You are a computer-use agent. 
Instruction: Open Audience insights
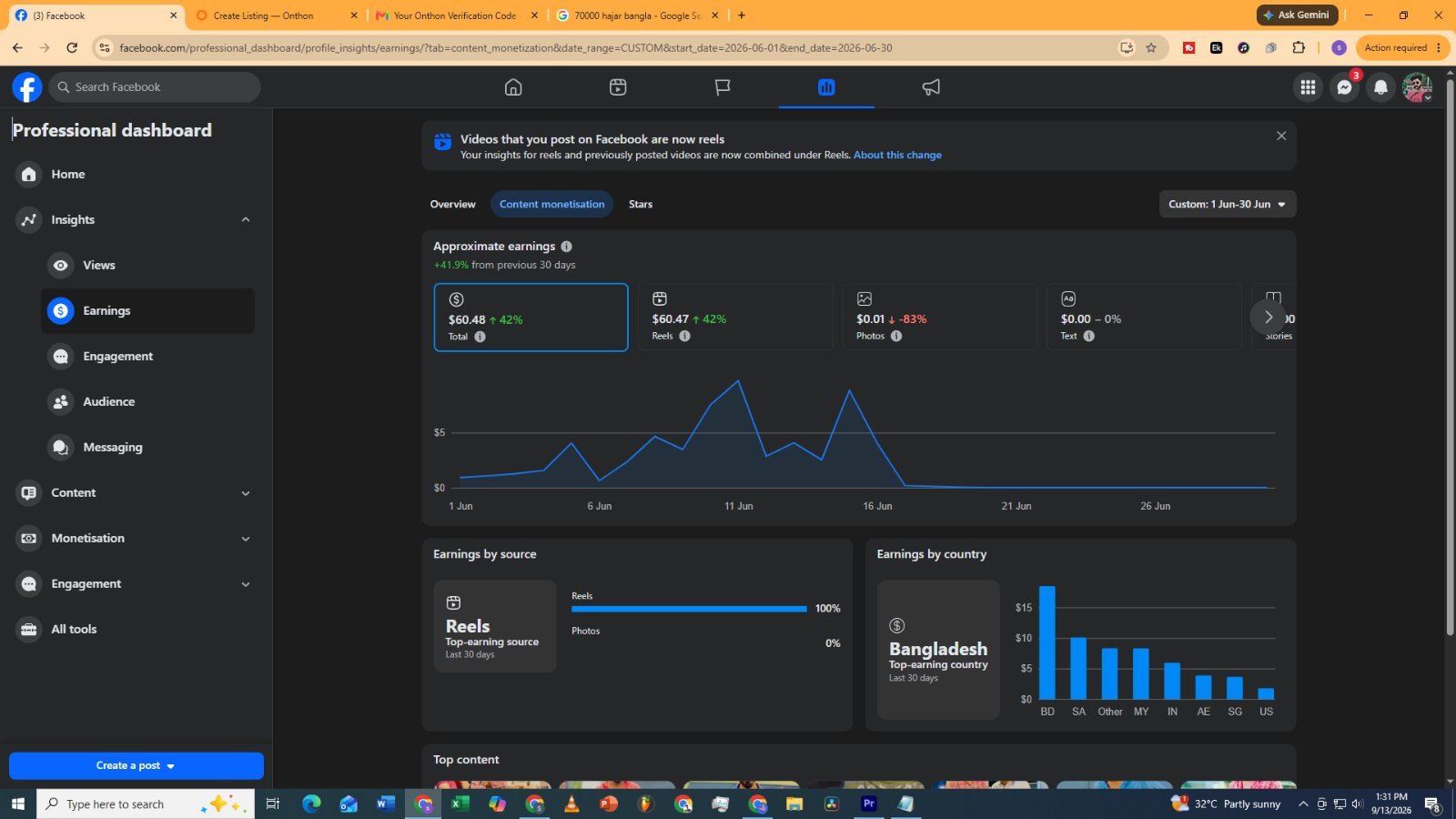pos(148,402)
